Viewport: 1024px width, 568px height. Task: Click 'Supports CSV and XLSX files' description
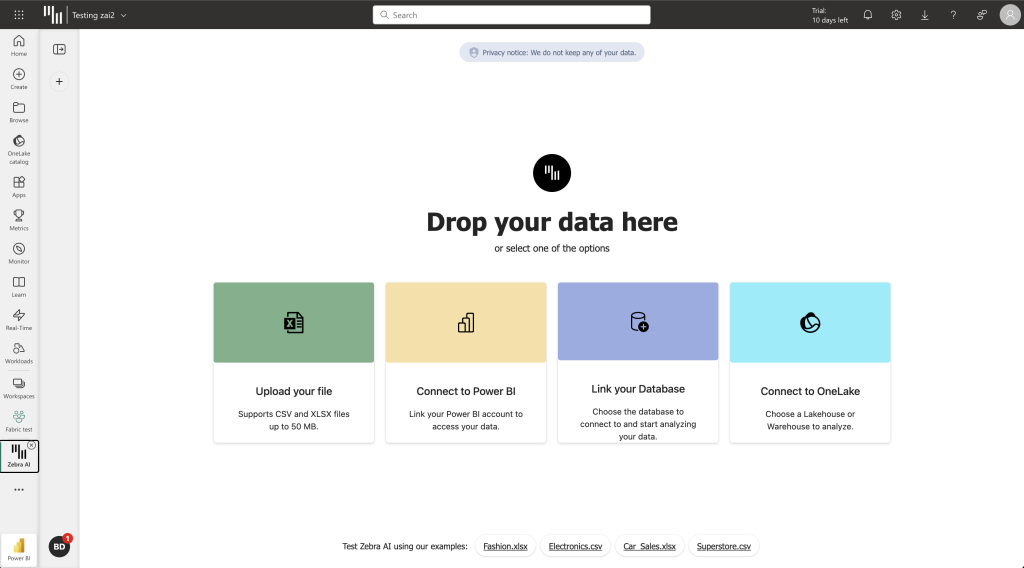(x=294, y=420)
